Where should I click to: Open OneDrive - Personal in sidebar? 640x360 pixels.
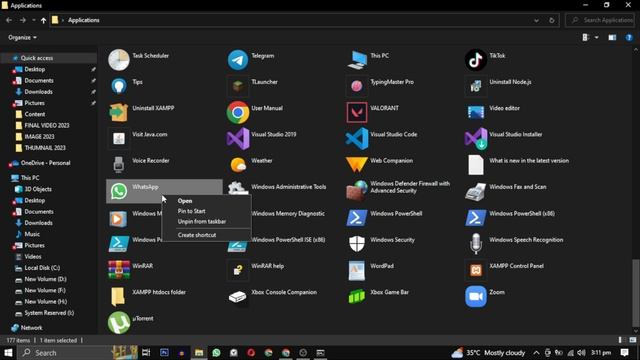point(45,163)
